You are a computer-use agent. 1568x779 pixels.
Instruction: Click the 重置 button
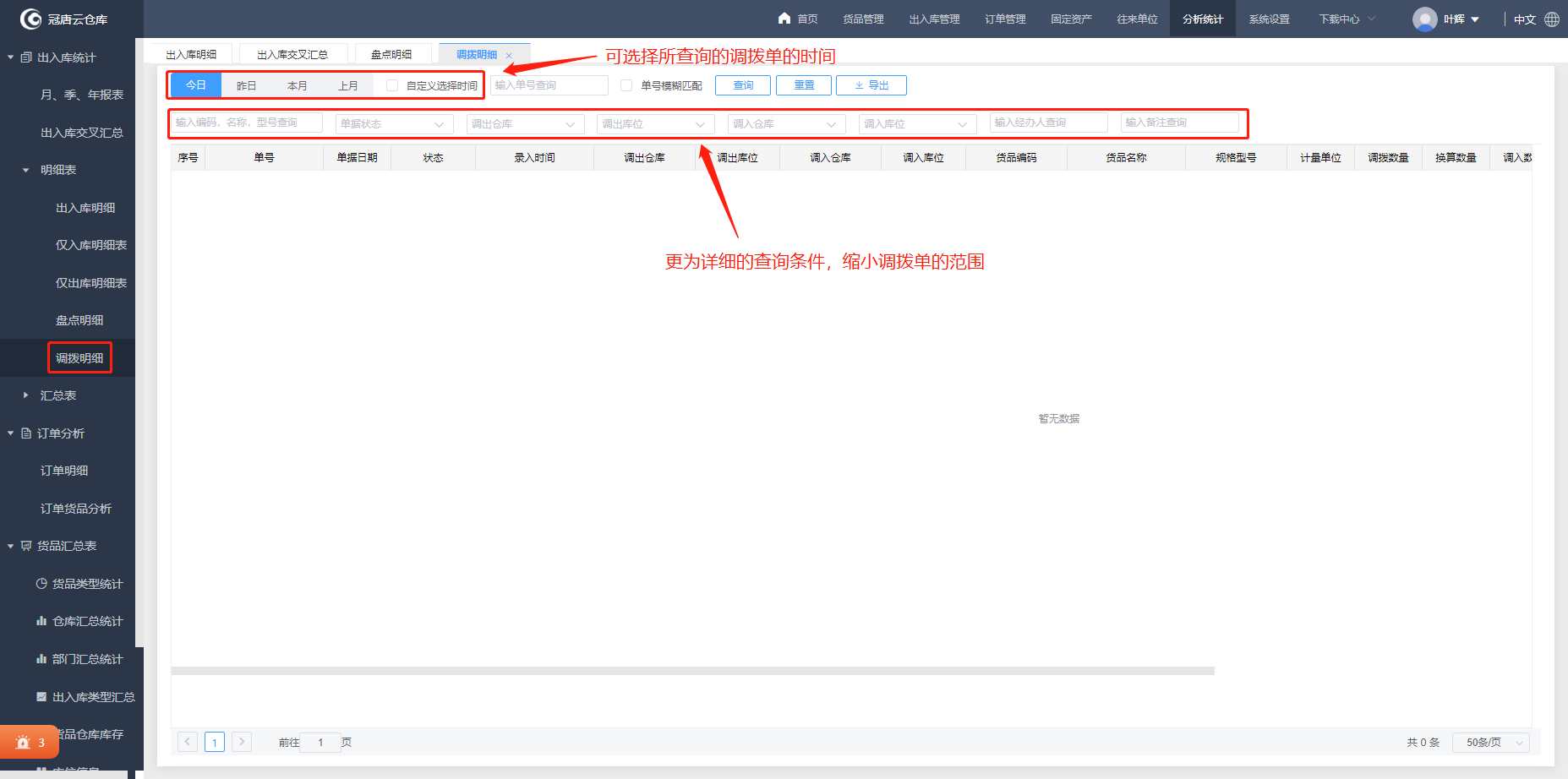click(804, 85)
